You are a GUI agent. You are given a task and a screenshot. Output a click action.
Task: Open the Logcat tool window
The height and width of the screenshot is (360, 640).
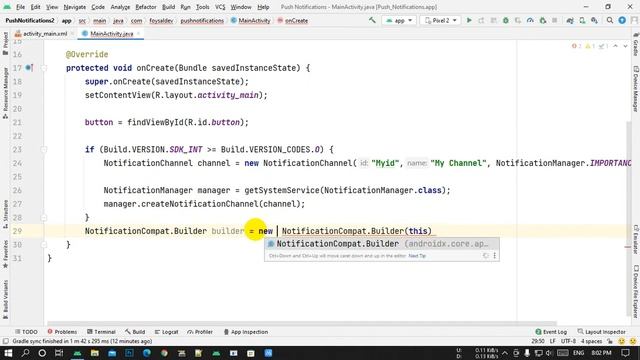pos(167,332)
